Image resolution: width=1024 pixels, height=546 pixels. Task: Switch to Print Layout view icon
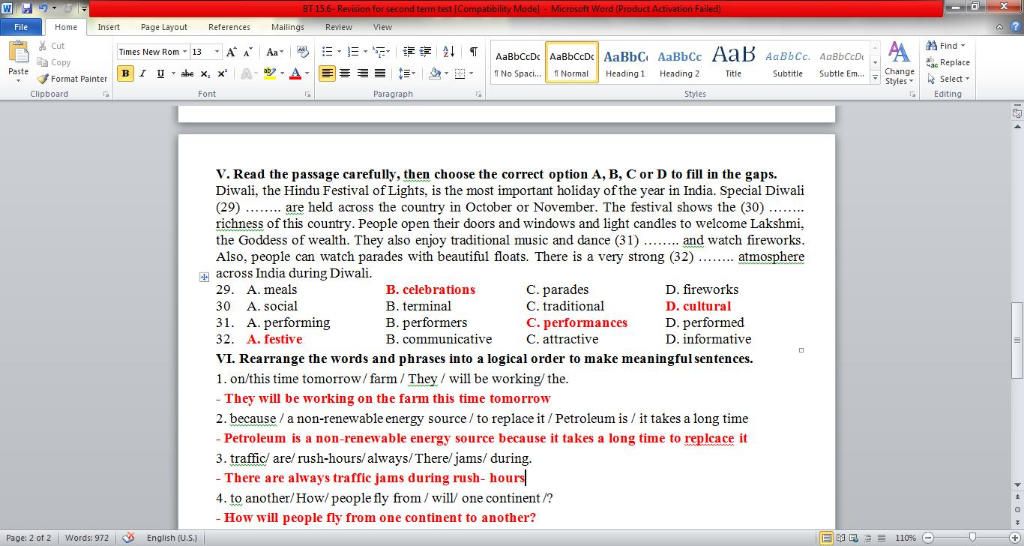[827, 538]
